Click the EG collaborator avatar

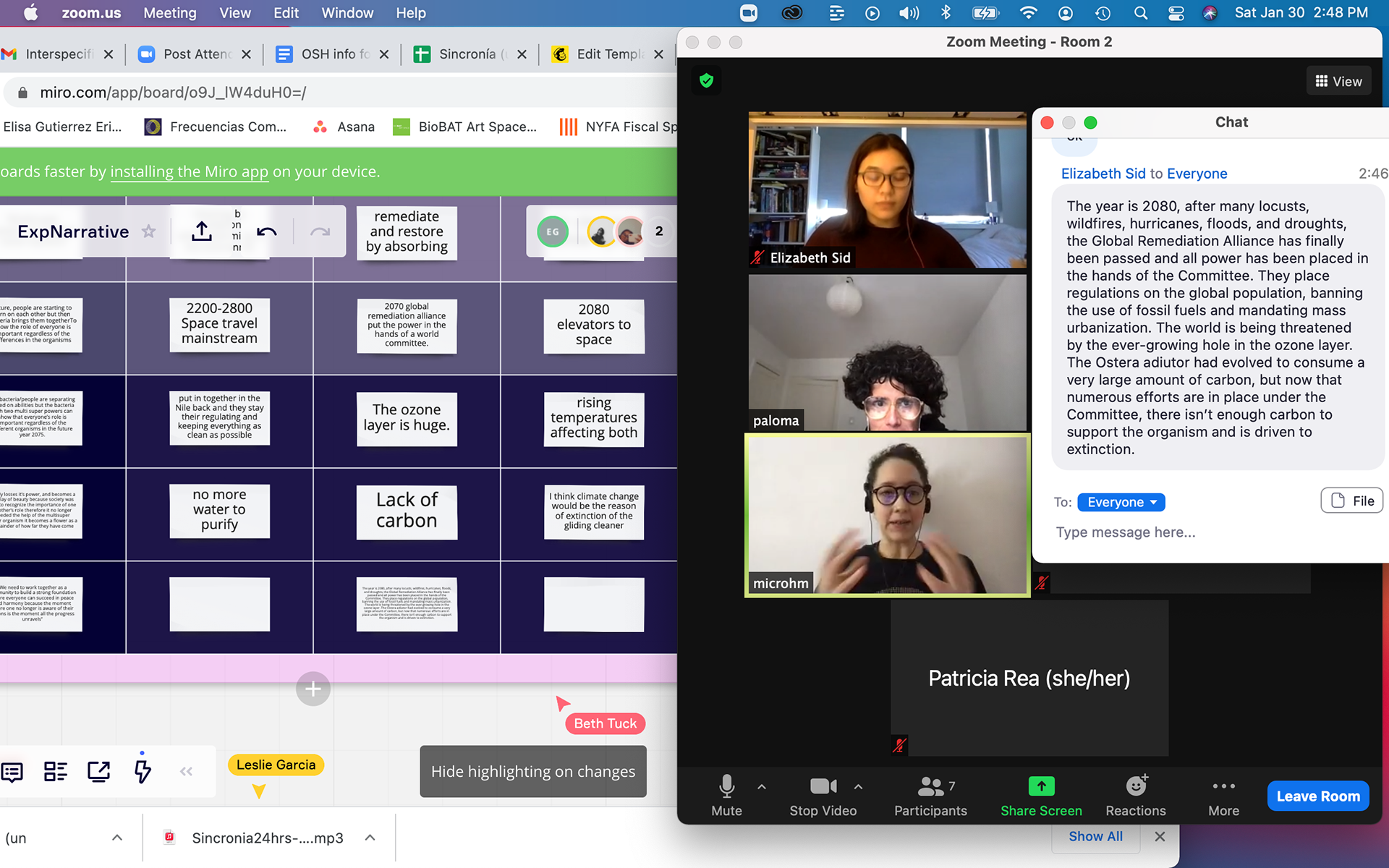pos(553,231)
